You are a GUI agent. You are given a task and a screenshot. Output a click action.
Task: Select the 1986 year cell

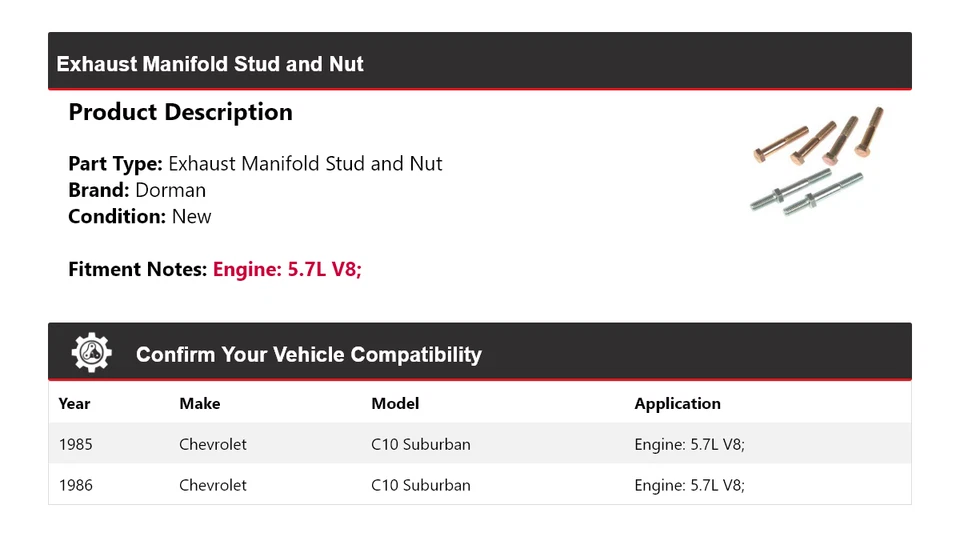pyautogui.click(x=76, y=485)
